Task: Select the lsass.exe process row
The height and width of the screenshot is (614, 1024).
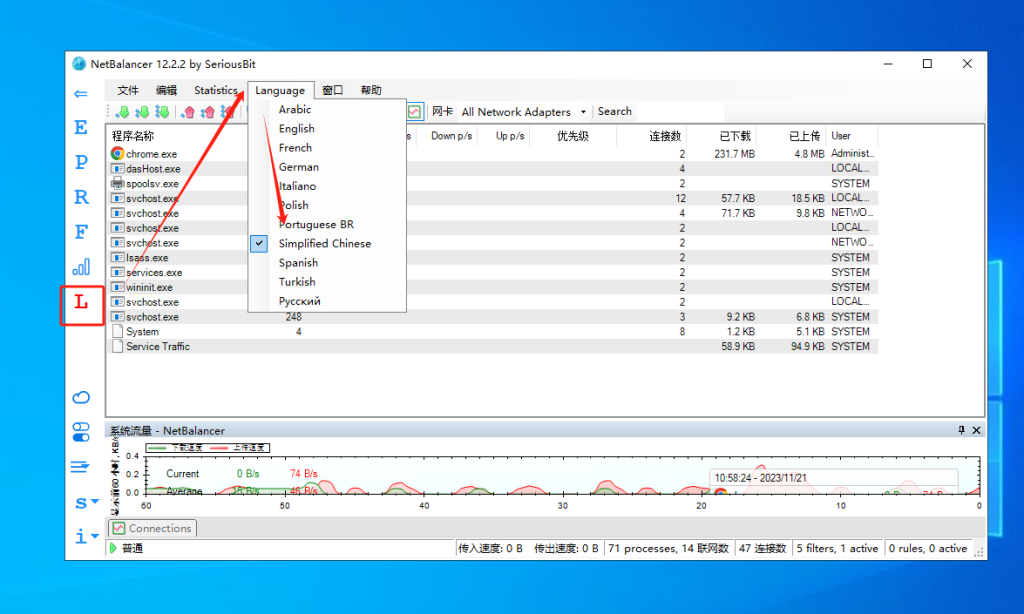Action: 493,257
